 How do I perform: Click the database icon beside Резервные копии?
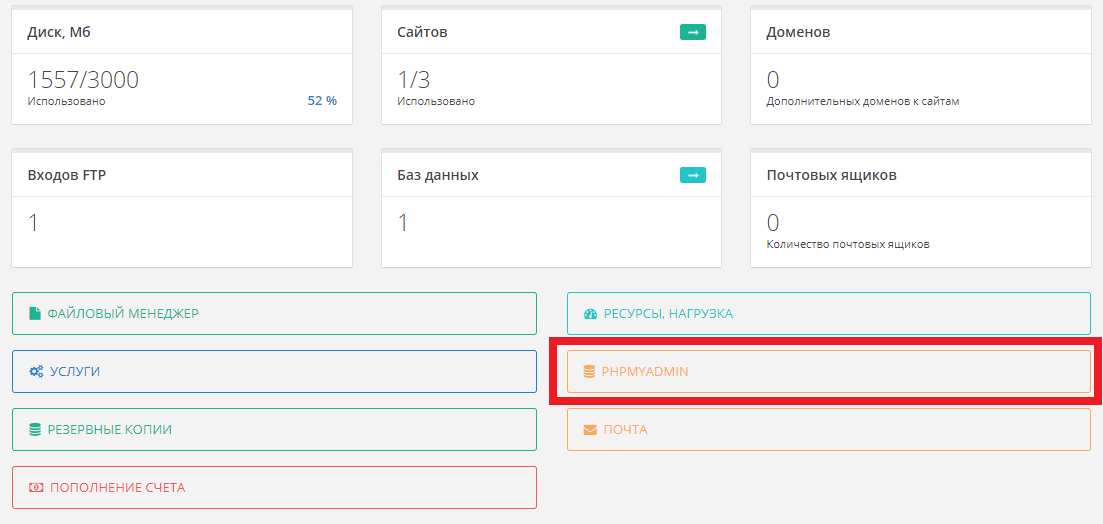(x=34, y=429)
